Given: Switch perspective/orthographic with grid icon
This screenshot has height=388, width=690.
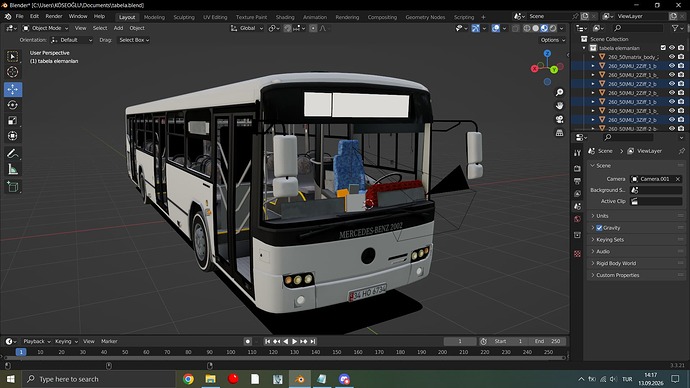Looking at the screenshot, I should pyautogui.click(x=559, y=132).
